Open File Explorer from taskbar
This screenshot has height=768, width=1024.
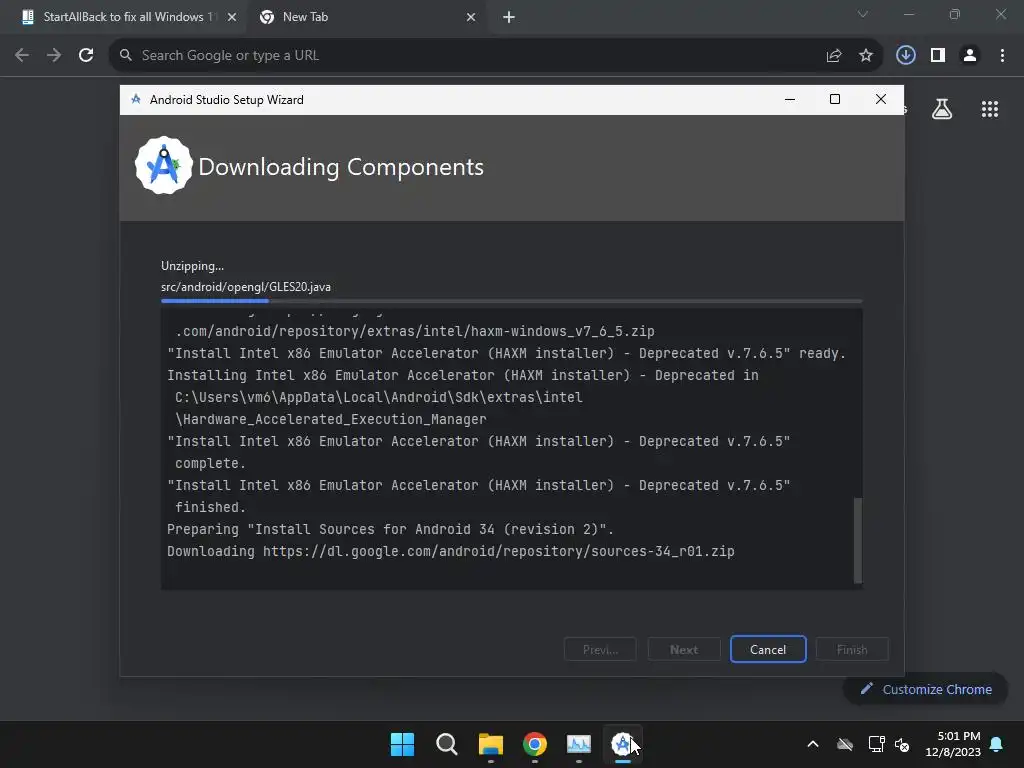pos(490,744)
